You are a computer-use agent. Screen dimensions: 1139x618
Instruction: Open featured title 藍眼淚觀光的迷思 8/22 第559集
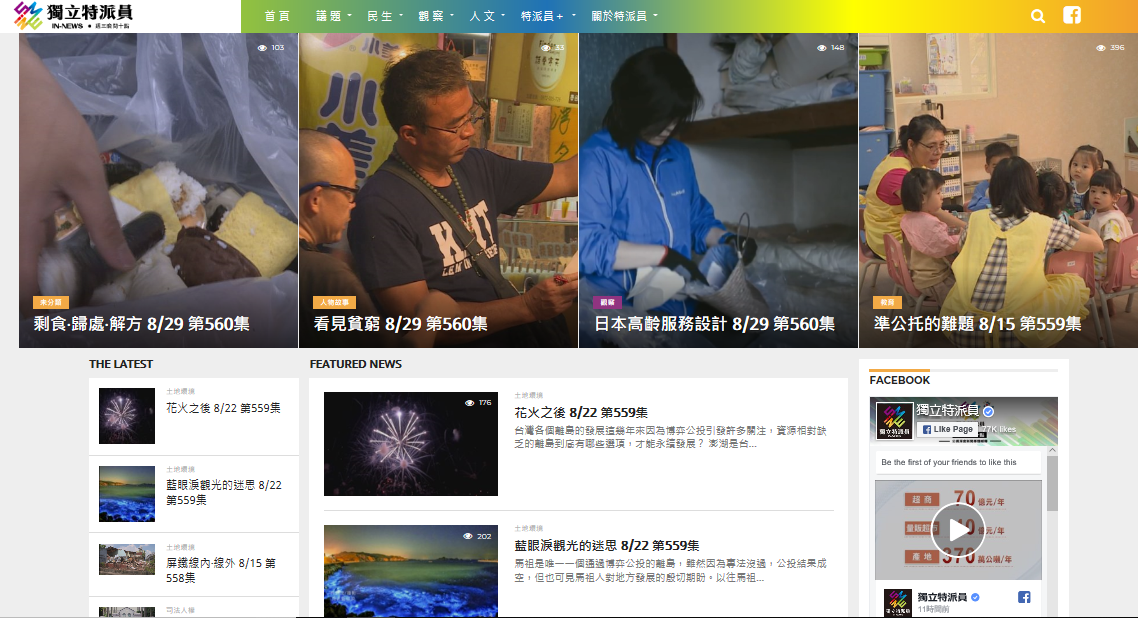[x=607, y=545]
